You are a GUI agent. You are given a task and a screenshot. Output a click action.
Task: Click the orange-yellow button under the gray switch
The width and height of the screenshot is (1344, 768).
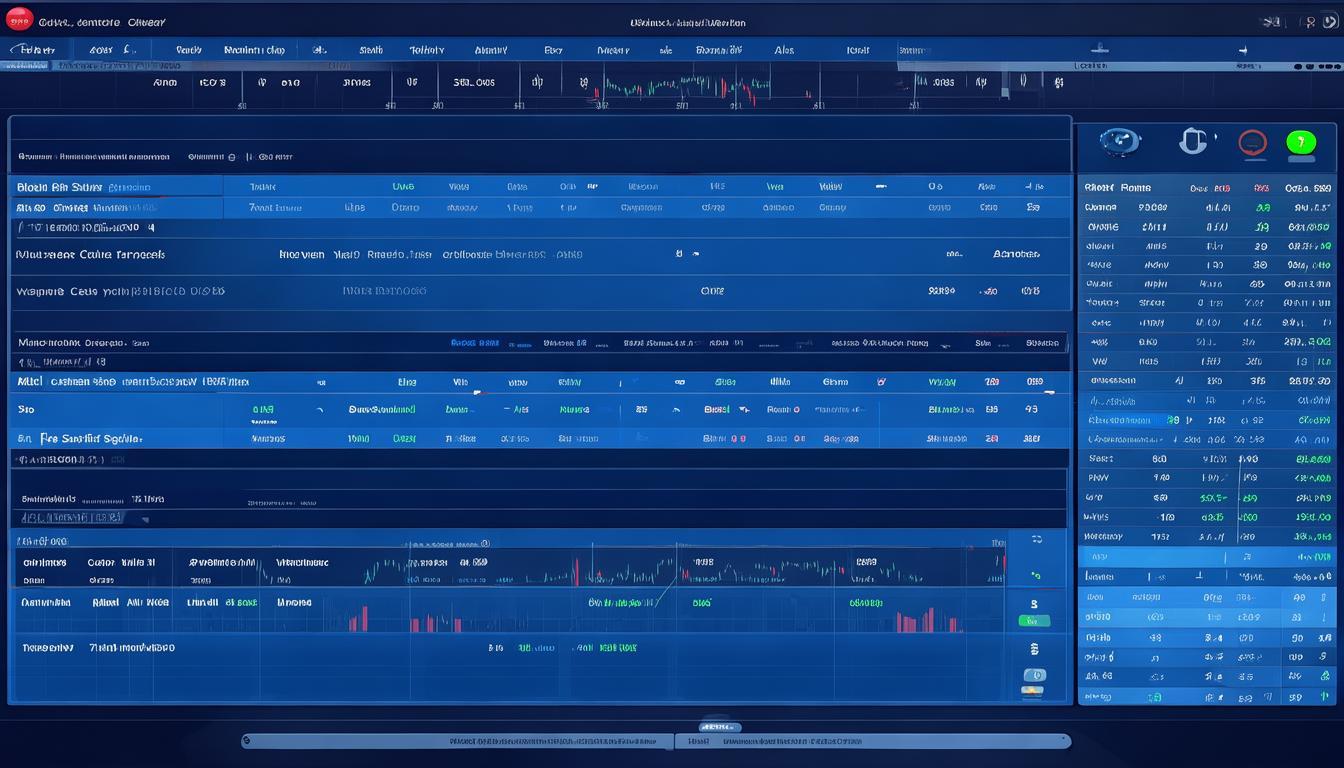[1033, 690]
